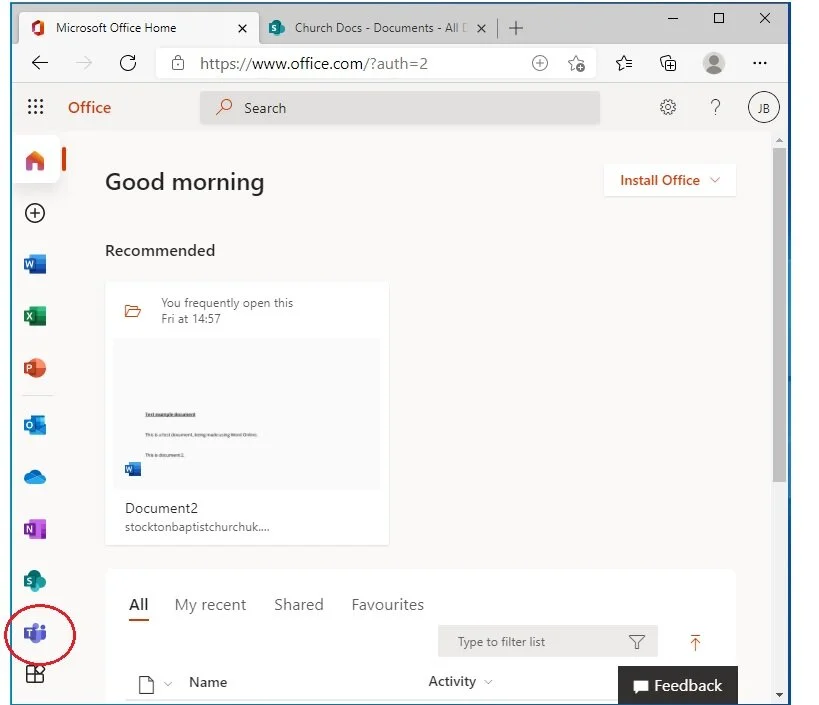819x705 pixels.
Task: Click the install app plus icon in address bar
Action: click(540, 63)
